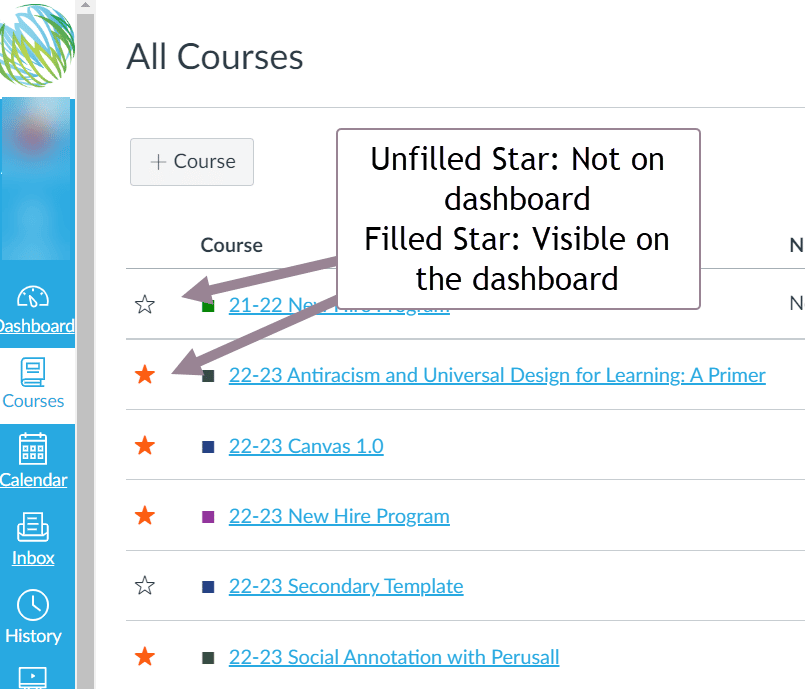Click the Course column header
805x689 pixels.
pyautogui.click(x=231, y=245)
